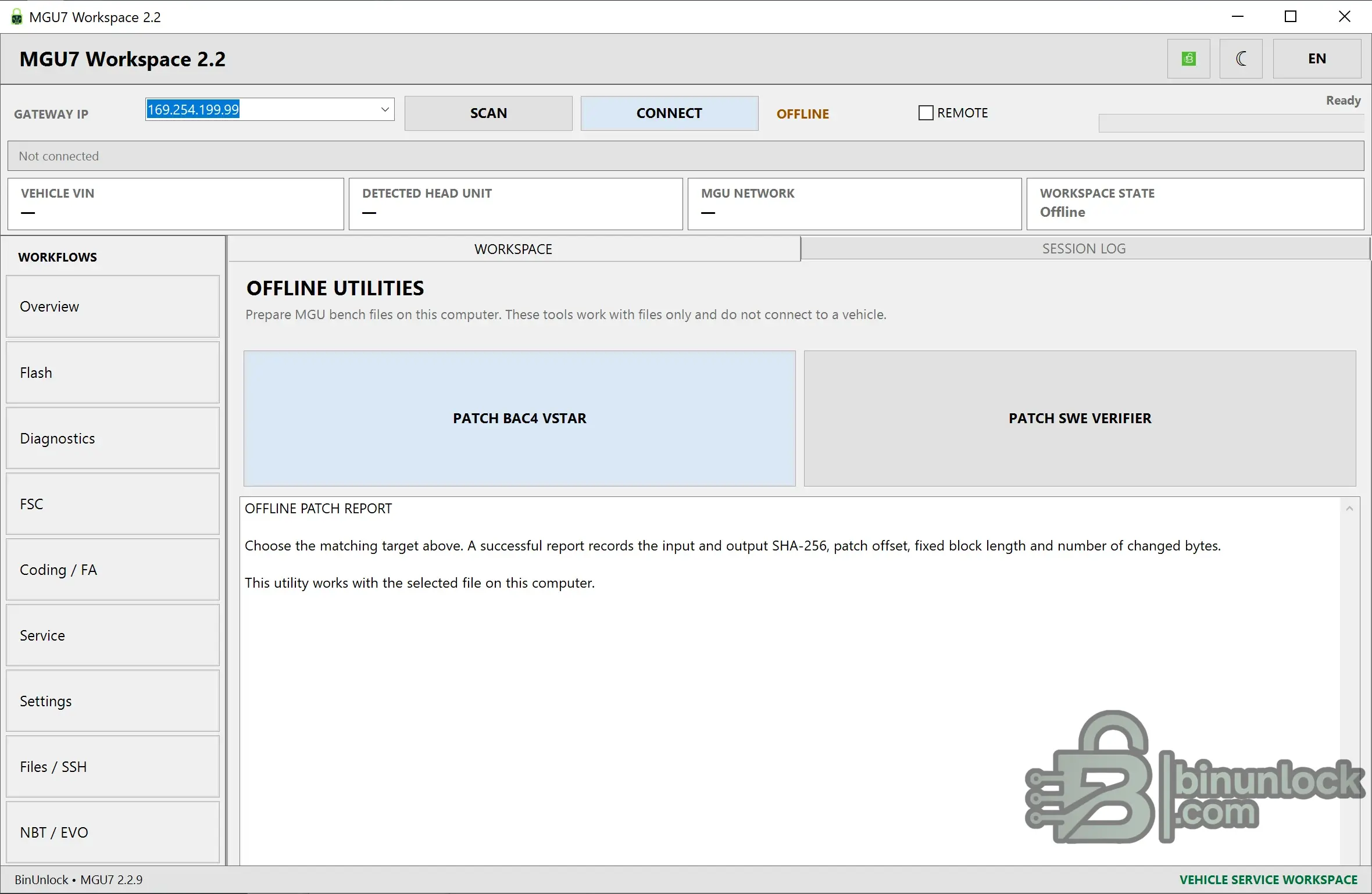Select the Files / SSH workflow
The width and height of the screenshot is (1372, 894).
click(113, 767)
